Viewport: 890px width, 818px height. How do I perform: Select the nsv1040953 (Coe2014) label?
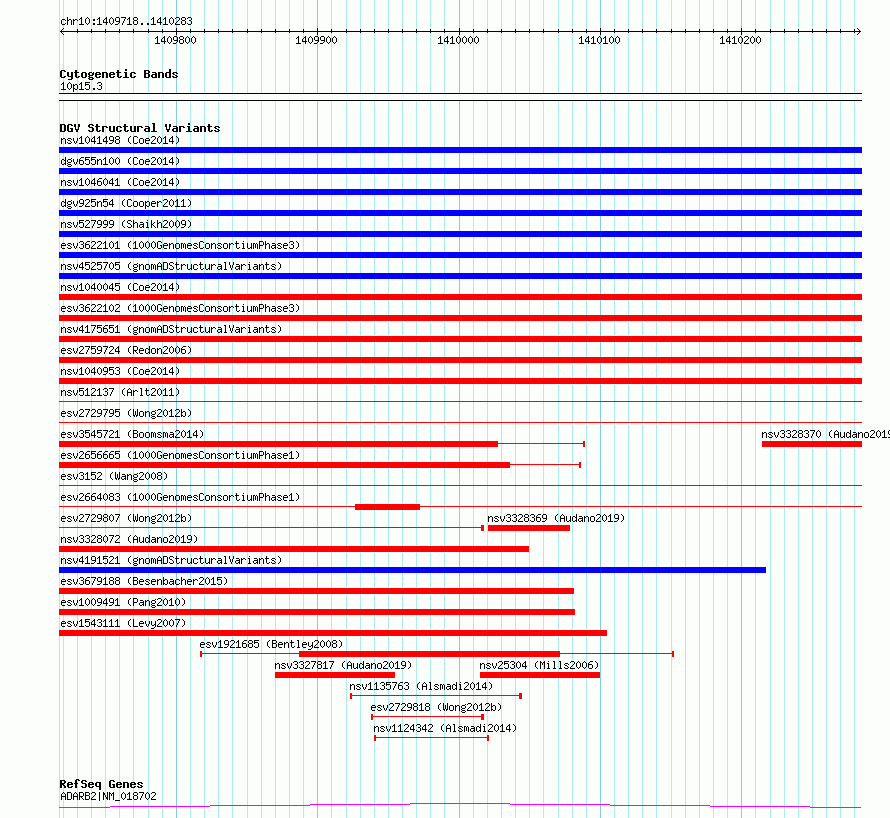pyautogui.click(x=120, y=371)
